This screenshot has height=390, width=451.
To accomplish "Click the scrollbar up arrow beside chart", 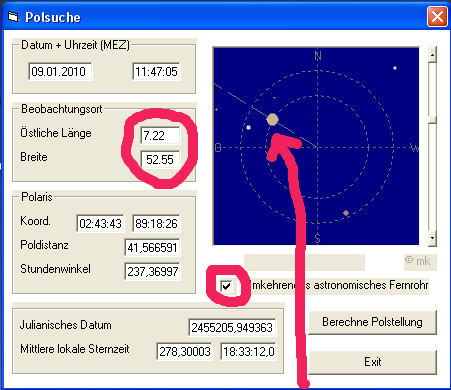I will pyautogui.click(x=432, y=54).
